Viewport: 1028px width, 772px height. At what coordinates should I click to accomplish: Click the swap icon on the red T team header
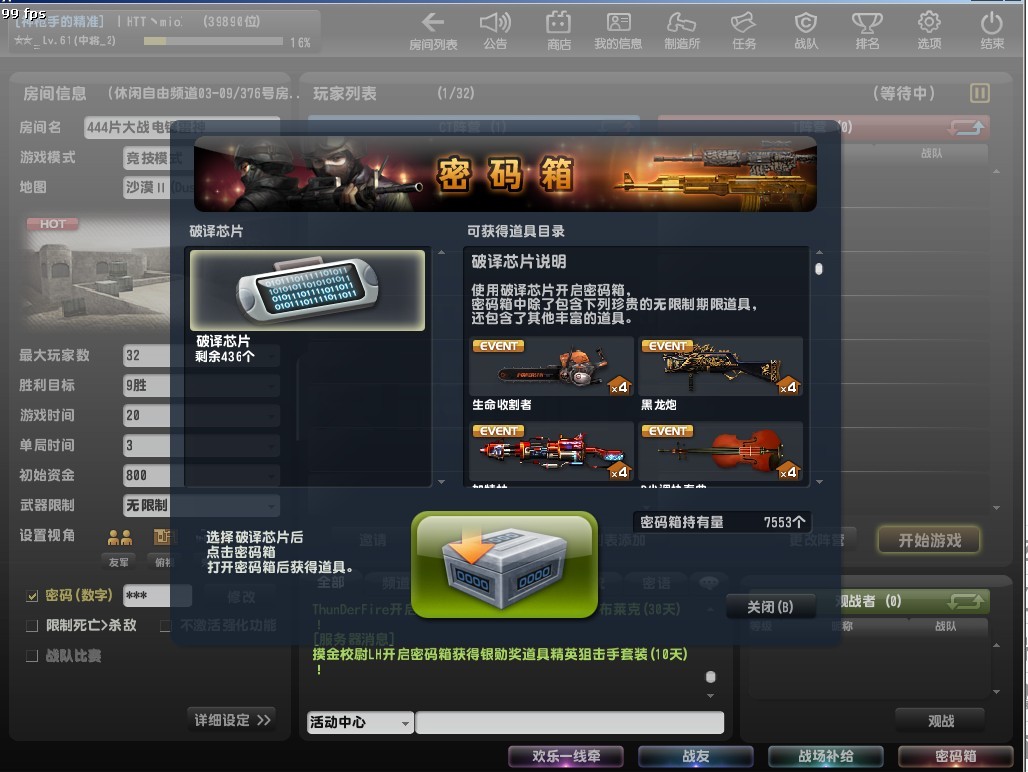pos(966,127)
